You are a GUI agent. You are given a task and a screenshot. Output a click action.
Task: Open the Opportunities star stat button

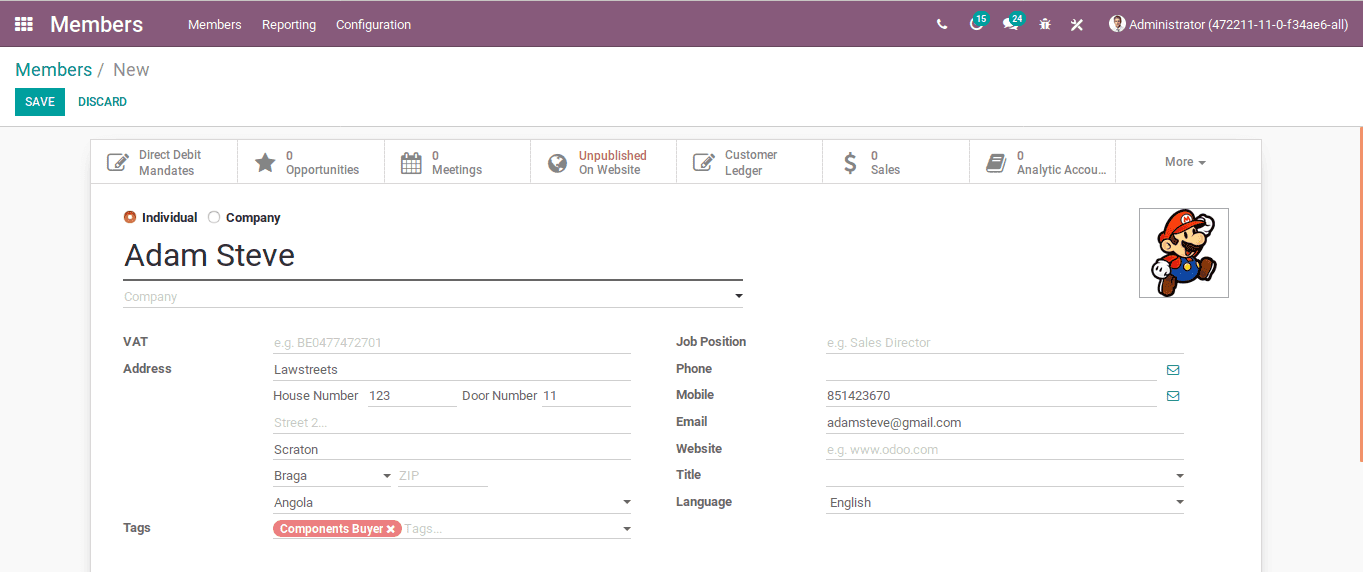tap(311, 162)
